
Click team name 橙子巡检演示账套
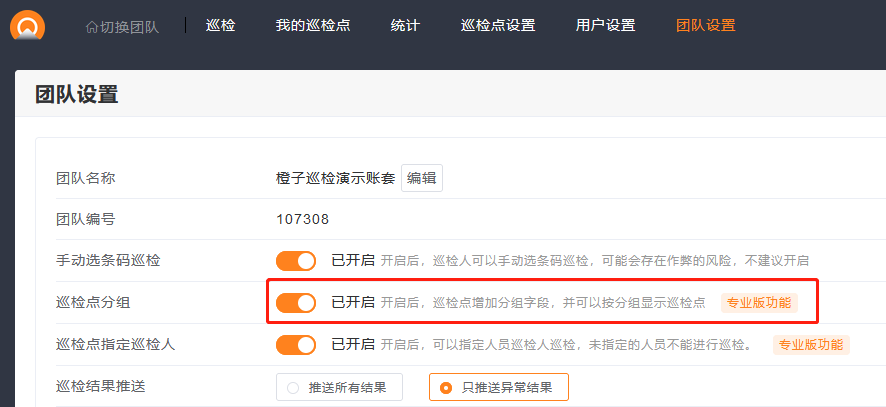click(335, 178)
